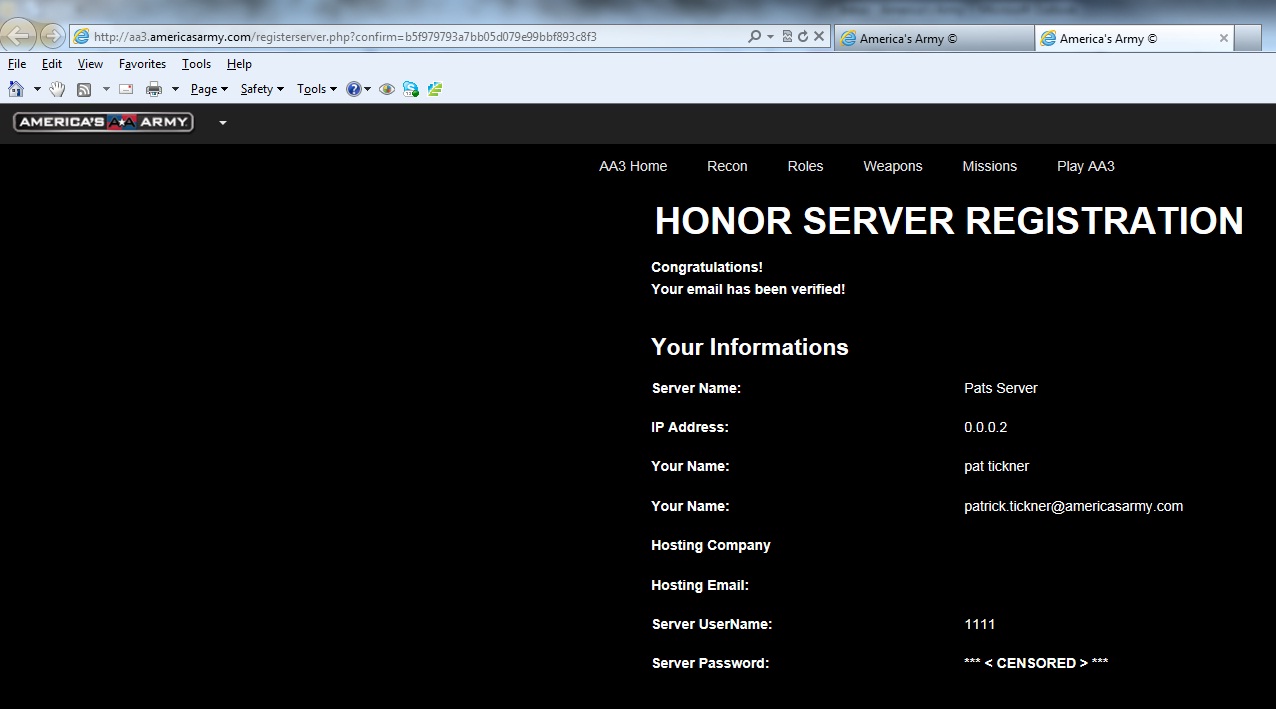Click the IP address value 0.0.0.2
This screenshot has height=709, width=1276.
(986, 427)
